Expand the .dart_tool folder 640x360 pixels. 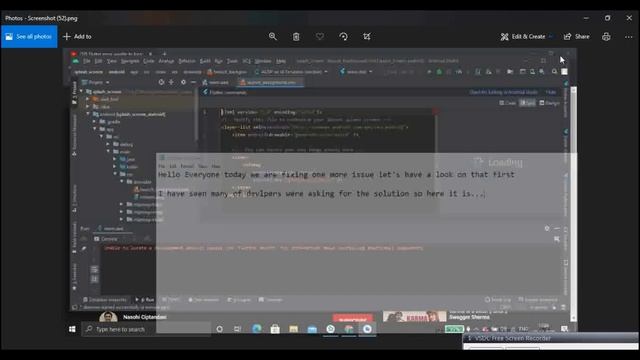(x=88, y=99)
